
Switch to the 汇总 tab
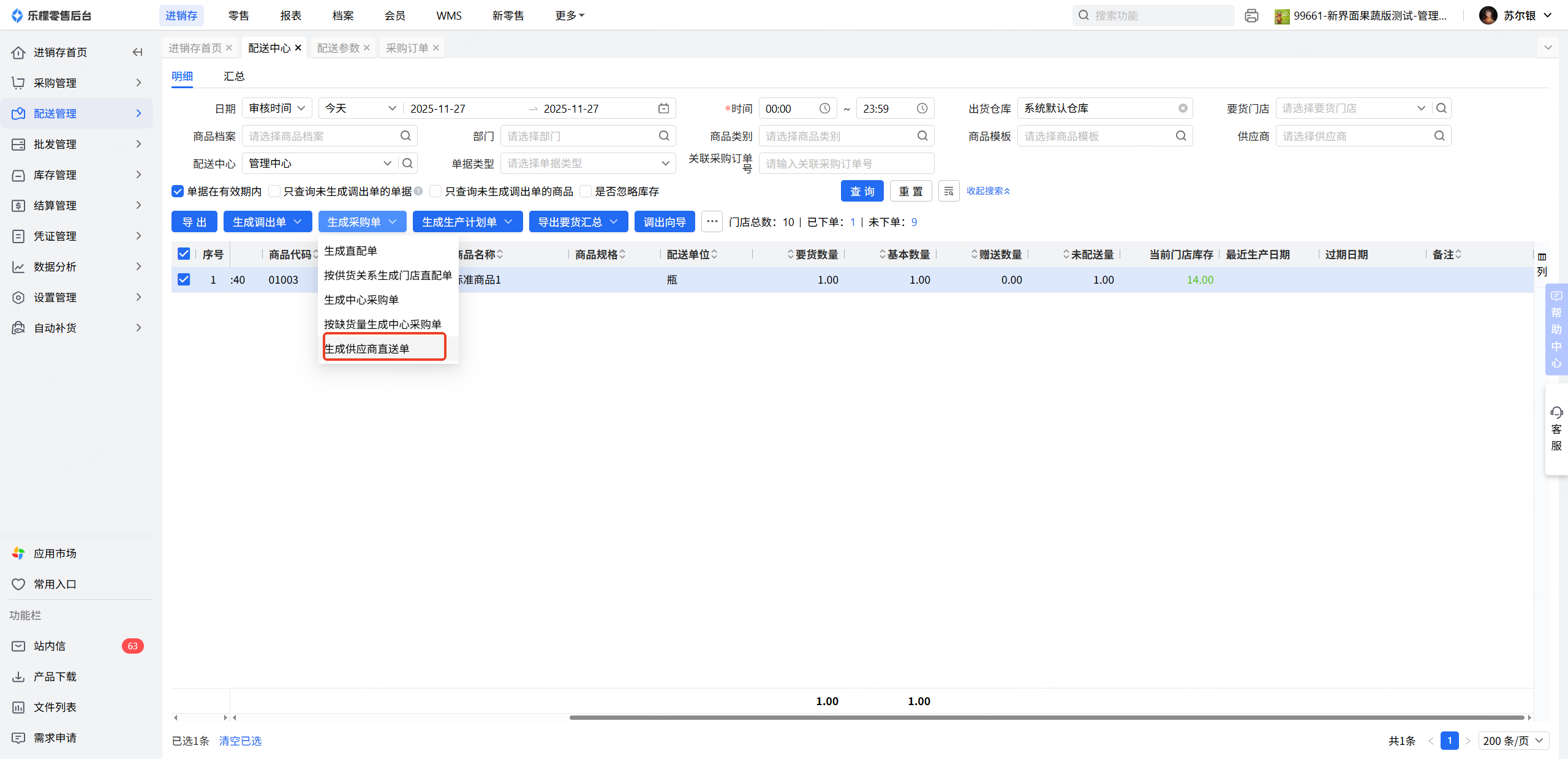click(234, 76)
